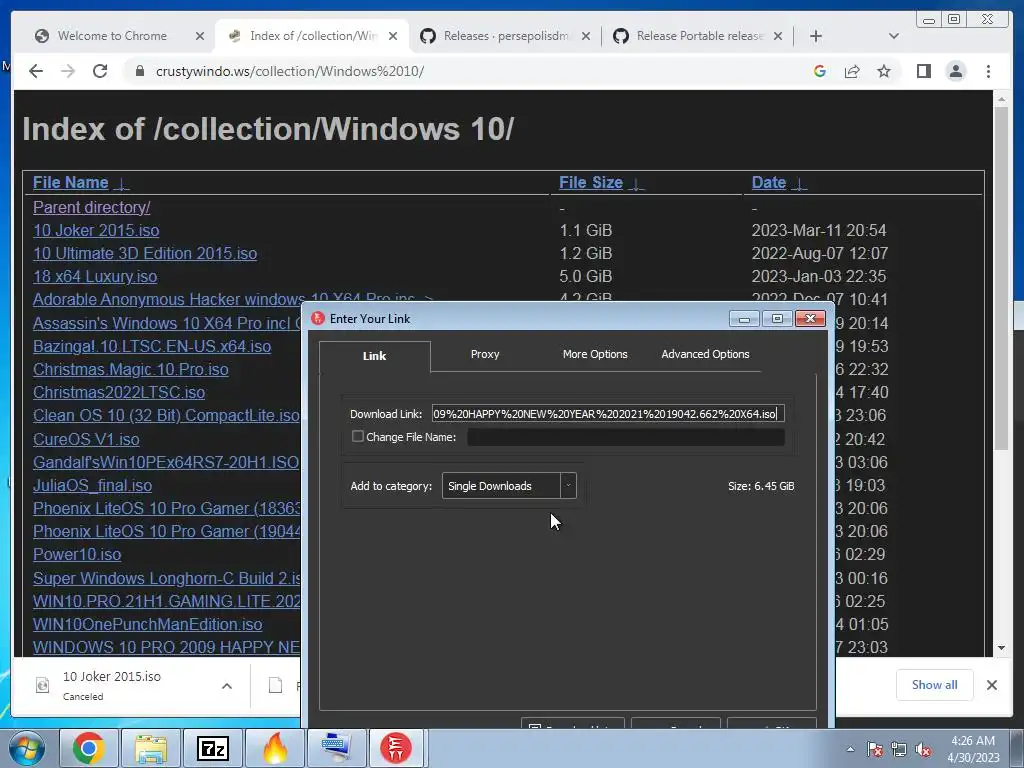Open File Explorer from taskbar
Image resolution: width=1024 pixels, height=768 pixels.
click(x=151, y=748)
